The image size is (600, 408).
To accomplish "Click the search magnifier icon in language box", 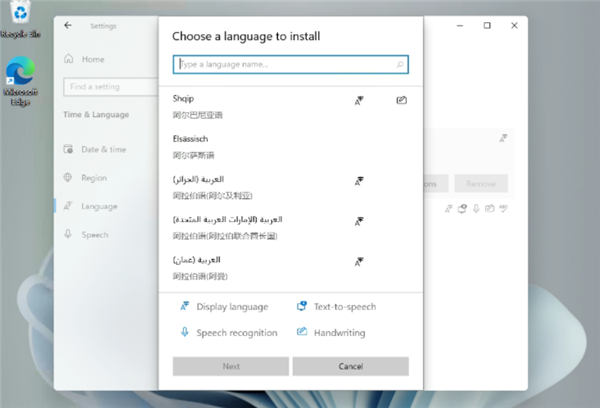I will click(x=400, y=64).
